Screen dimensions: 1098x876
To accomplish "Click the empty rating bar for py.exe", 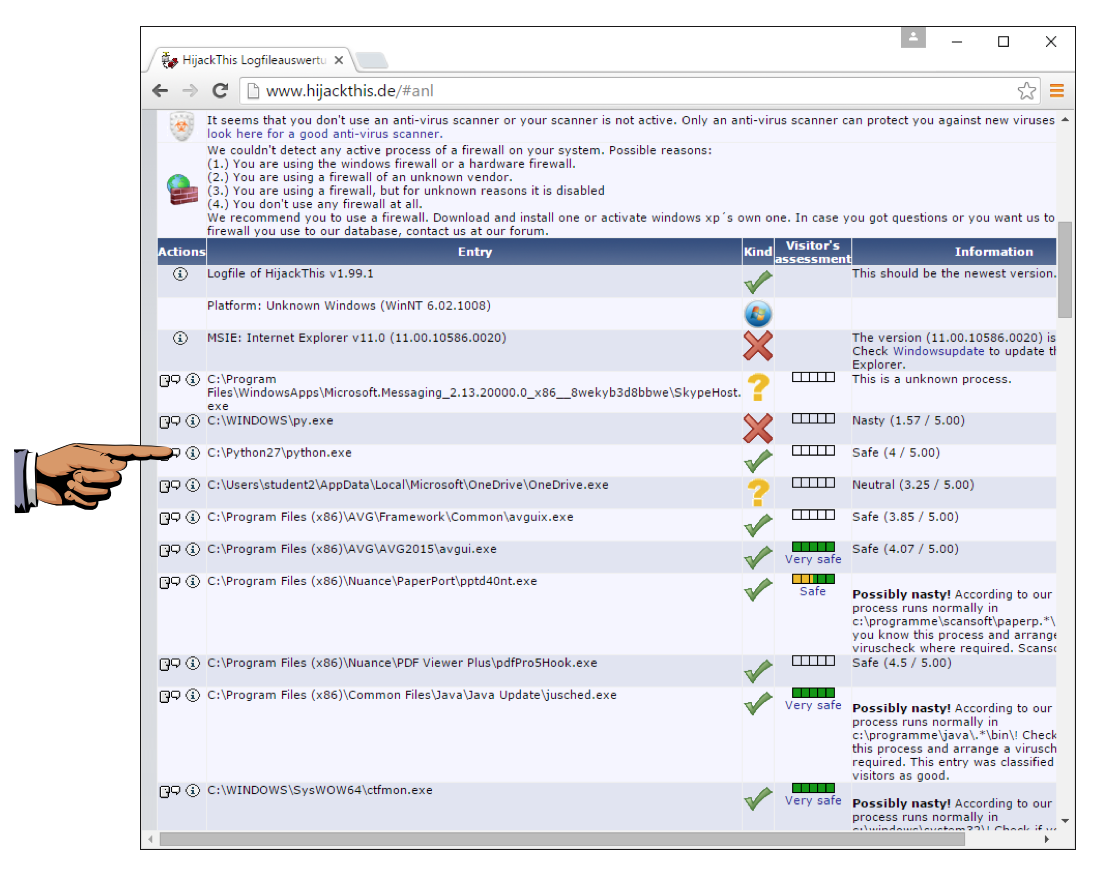I will click(813, 419).
